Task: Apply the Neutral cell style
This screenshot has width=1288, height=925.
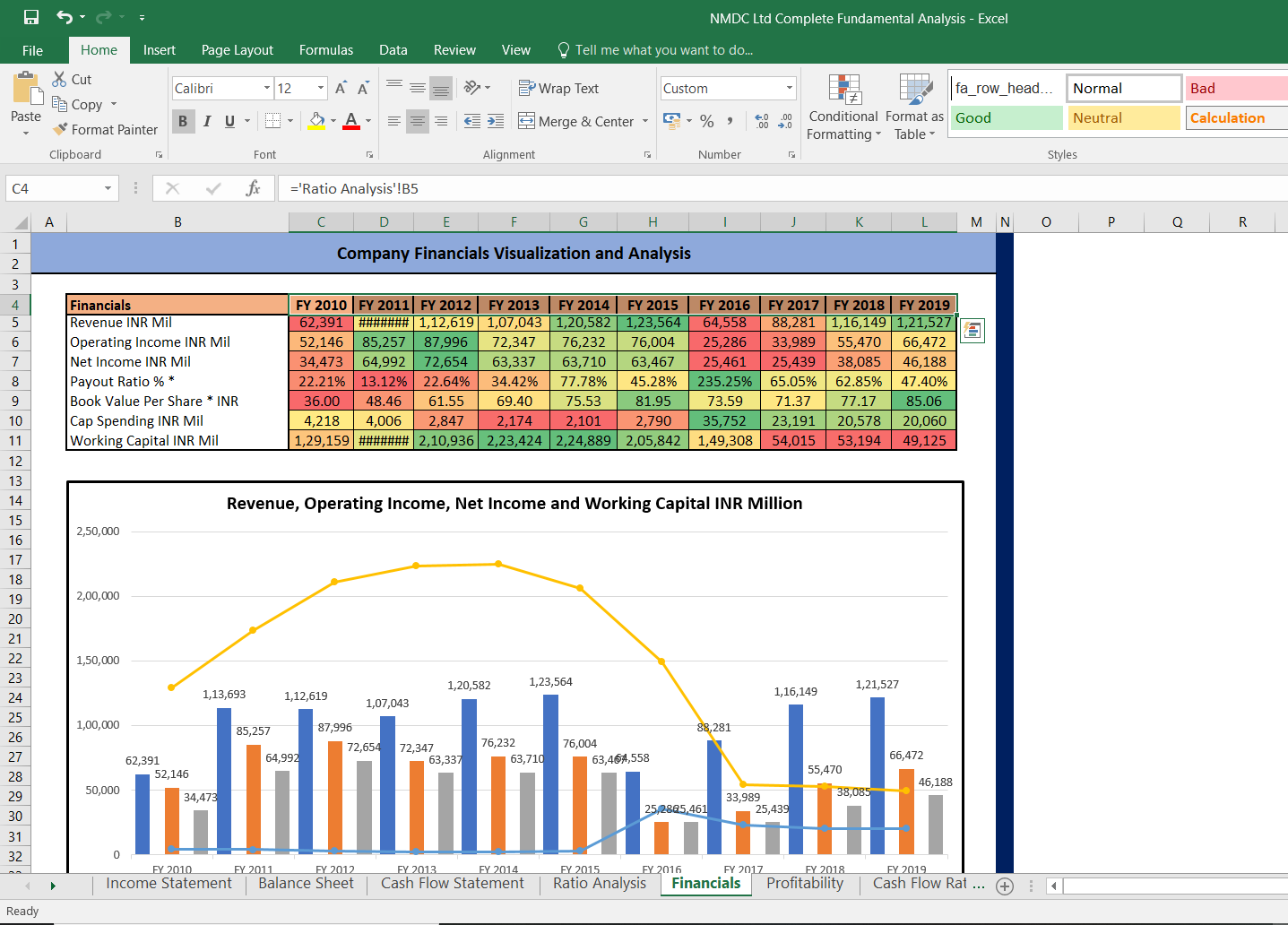Action: click(1124, 117)
